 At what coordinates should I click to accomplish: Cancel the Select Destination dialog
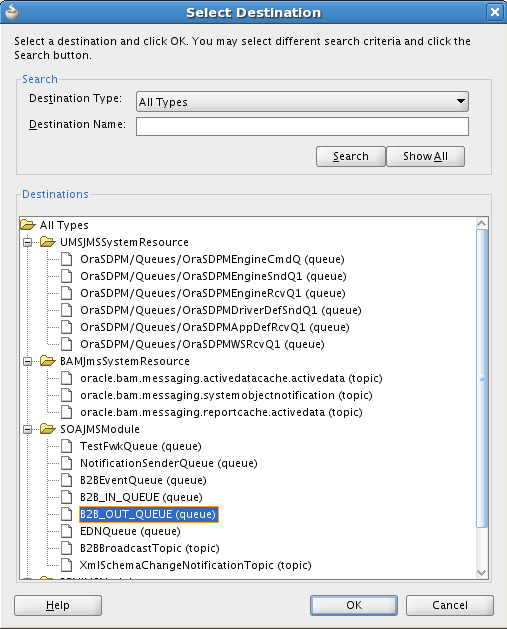tap(450, 605)
